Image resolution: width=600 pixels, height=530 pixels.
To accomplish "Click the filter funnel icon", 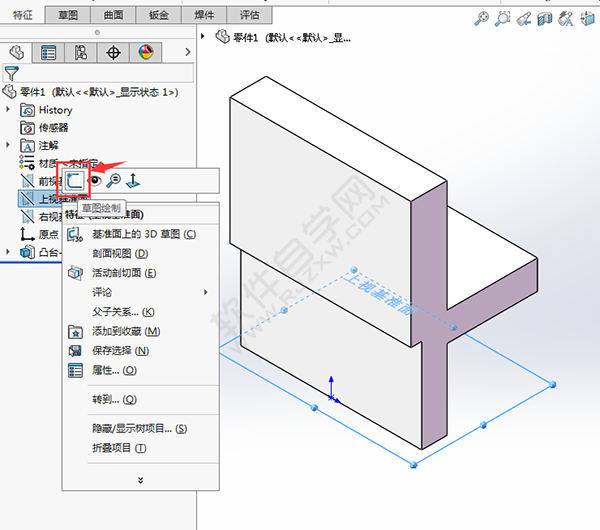I will (x=11, y=73).
